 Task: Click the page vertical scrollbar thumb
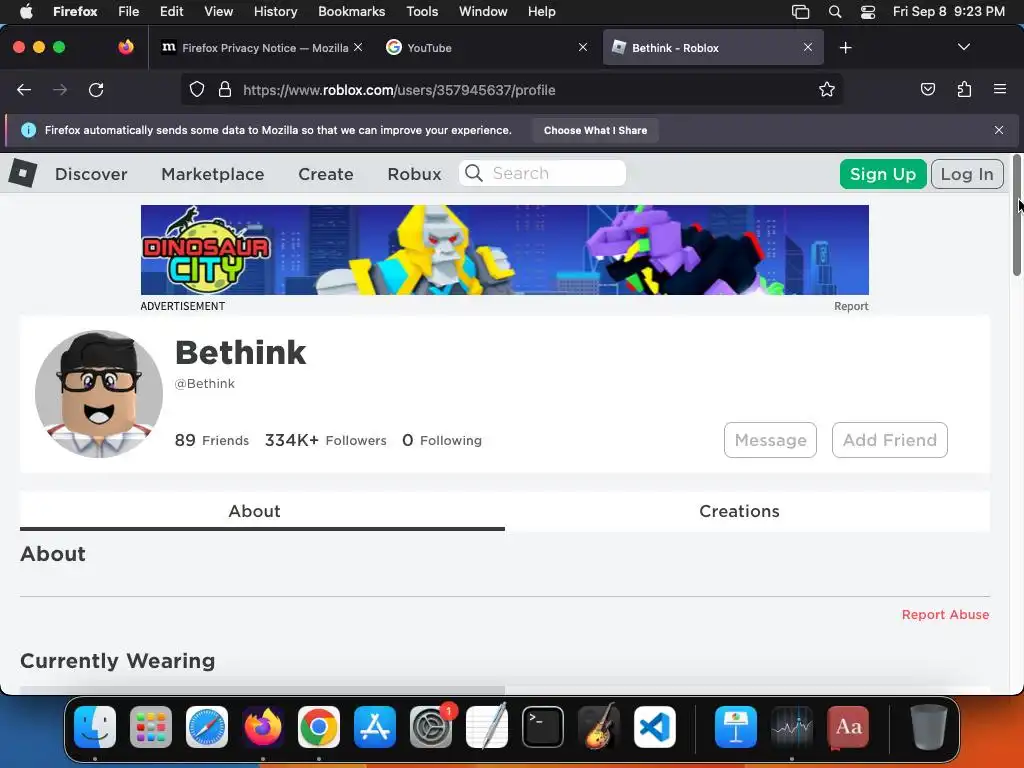[1017, 216]
